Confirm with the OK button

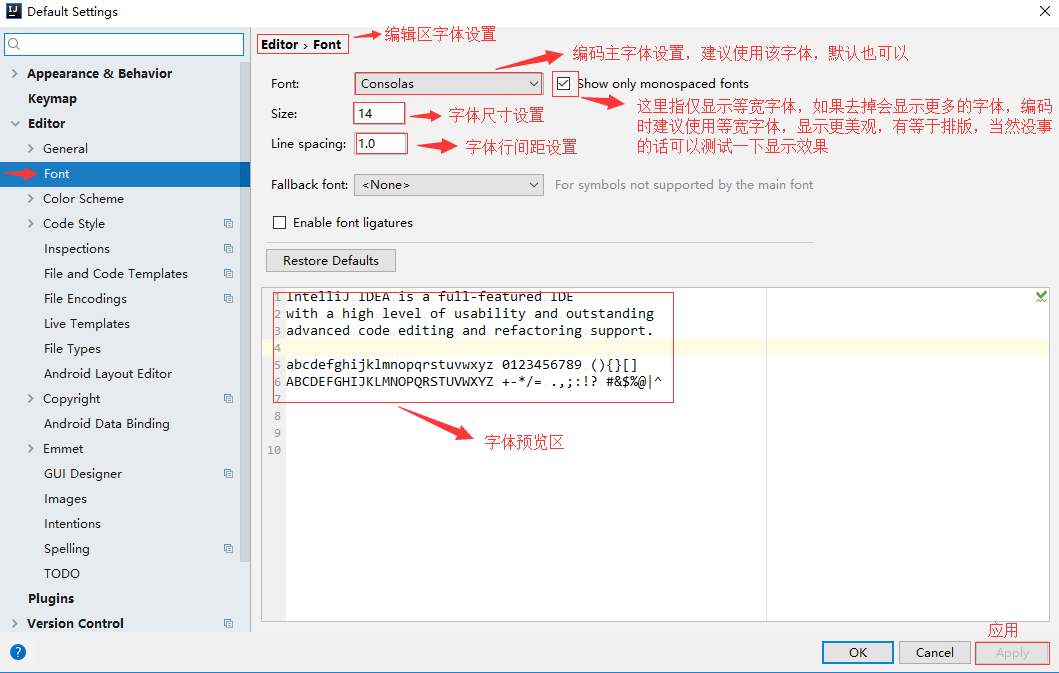[858, 653]
